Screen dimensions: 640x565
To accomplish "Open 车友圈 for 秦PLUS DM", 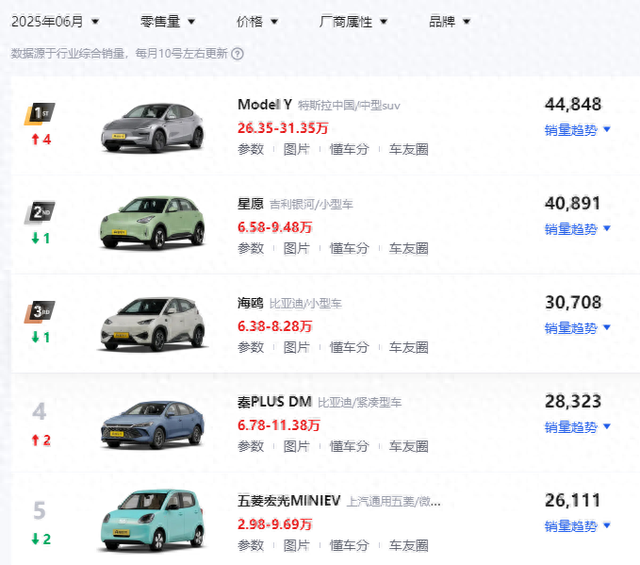I will click(409, 446).
